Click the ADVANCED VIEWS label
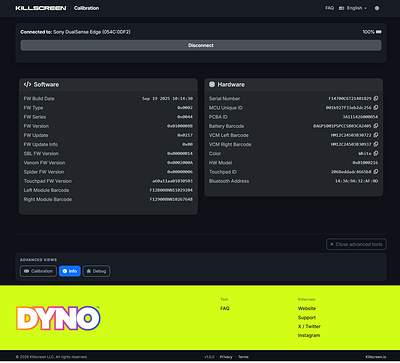Image resolution: width=400 pixels, height=363 pixels. click(x=38, y=260)
